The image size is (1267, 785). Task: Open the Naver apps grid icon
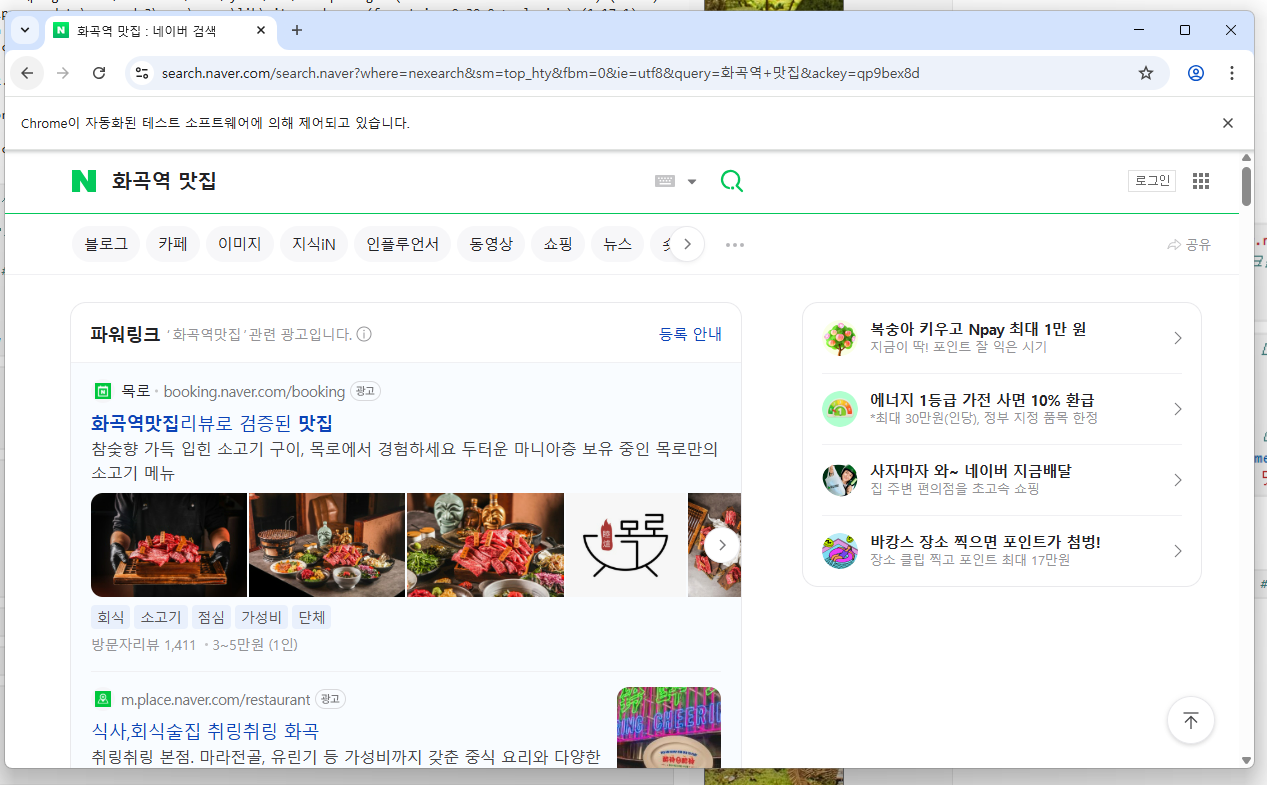click(1201, 181)
